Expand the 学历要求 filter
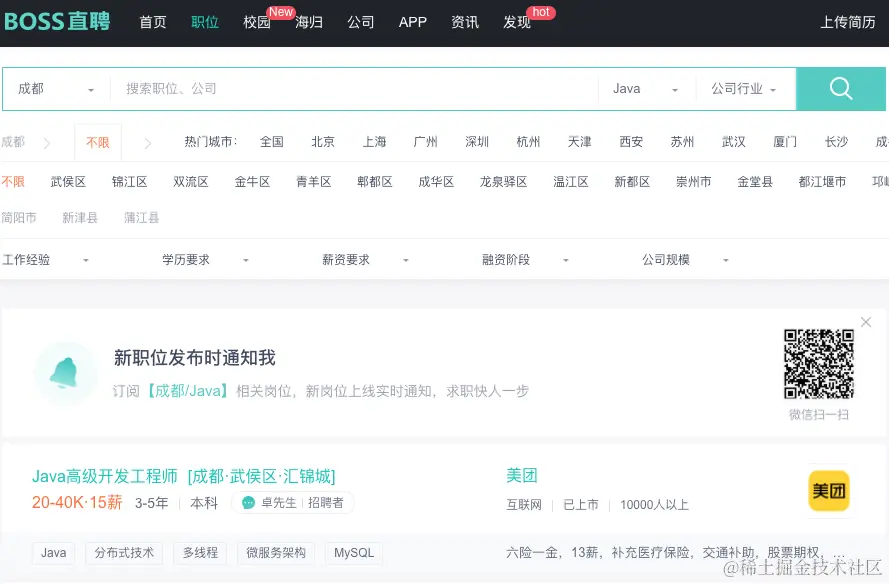 [205, 260]
